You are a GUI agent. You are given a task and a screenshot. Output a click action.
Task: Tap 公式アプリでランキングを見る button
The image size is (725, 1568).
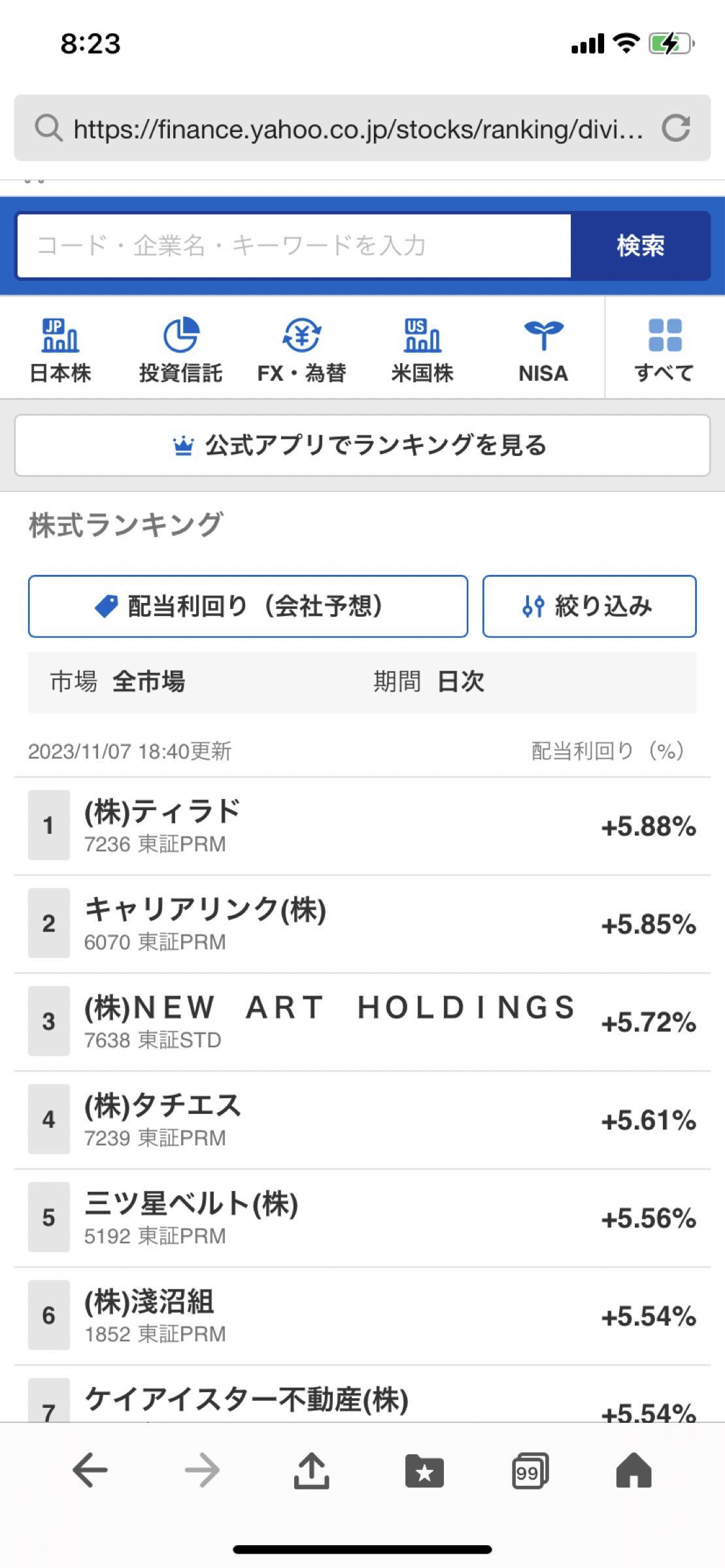pos(362,446)
